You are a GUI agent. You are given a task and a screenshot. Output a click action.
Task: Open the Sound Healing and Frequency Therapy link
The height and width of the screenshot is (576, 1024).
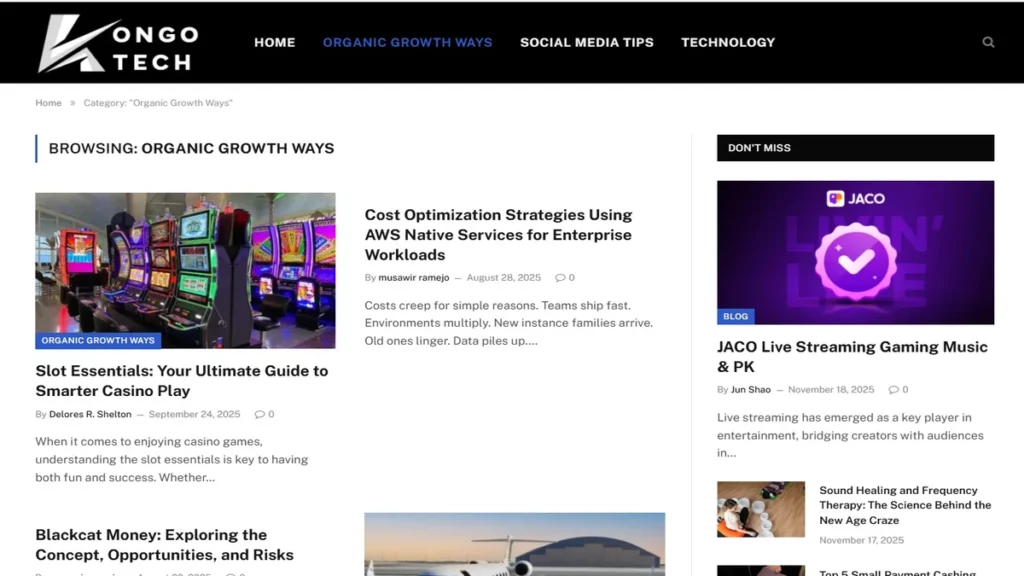(903, 505)
